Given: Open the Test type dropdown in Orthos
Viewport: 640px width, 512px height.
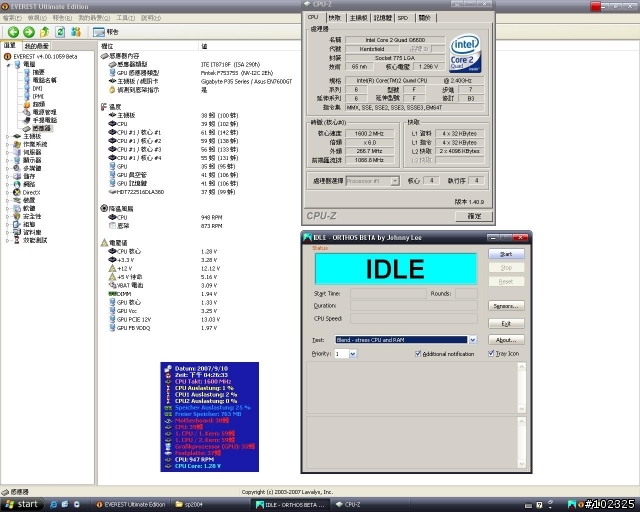Looking at the screenshot, I should click(x=473, y=340).
